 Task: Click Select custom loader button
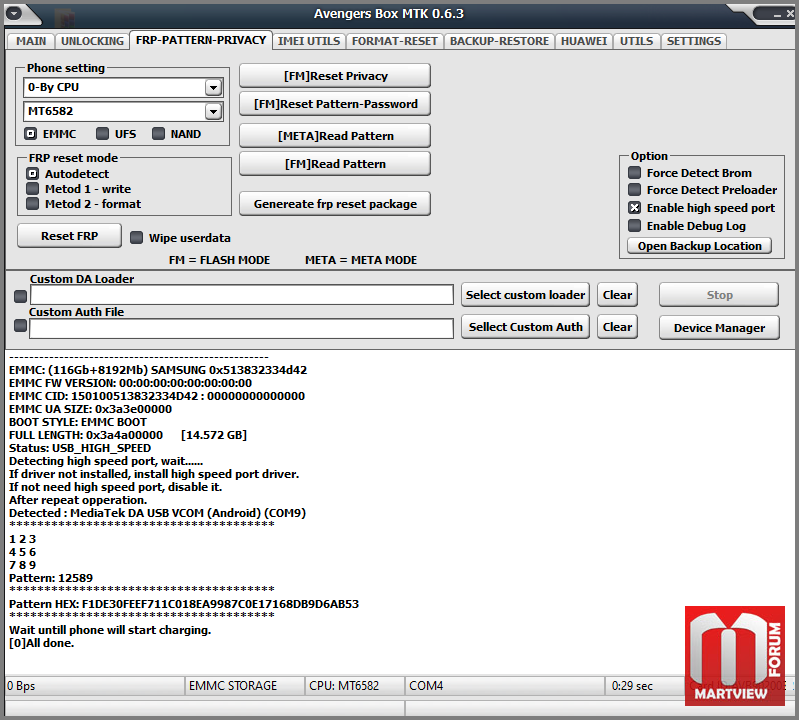525,295
